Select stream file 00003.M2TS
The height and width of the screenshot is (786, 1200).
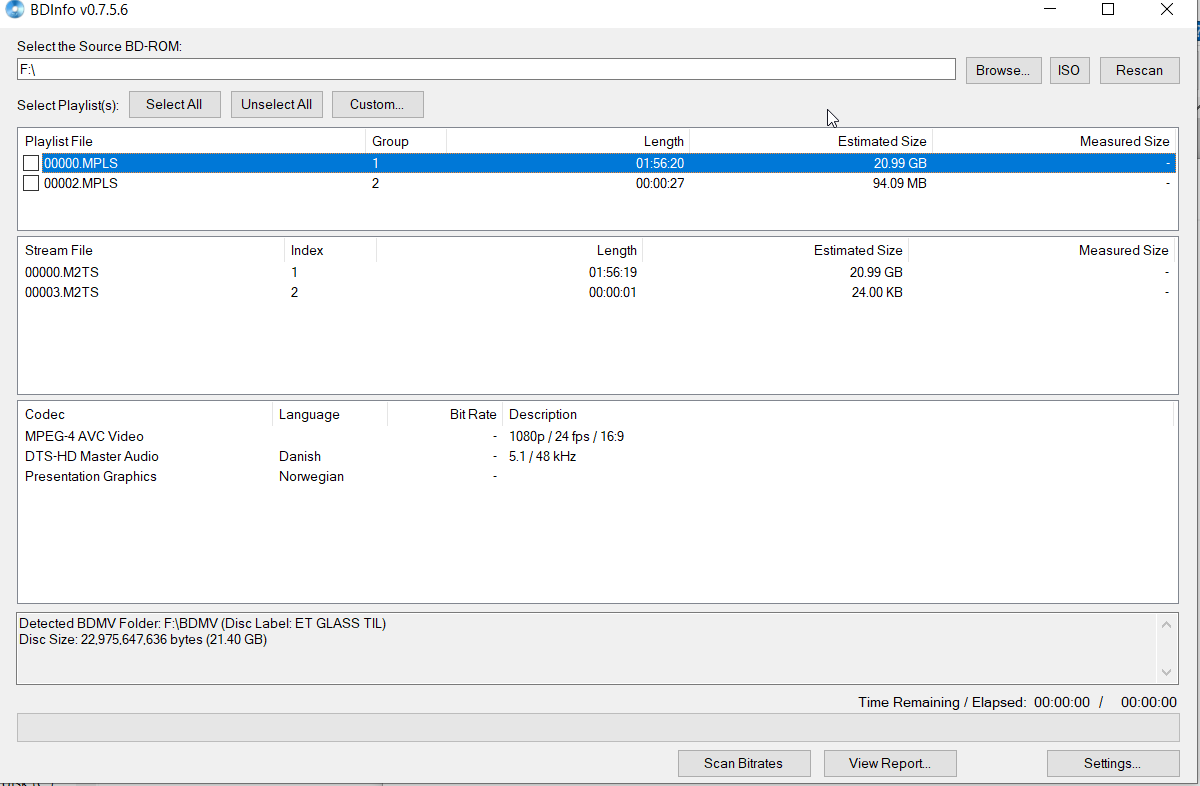click(x=597, y=292)
